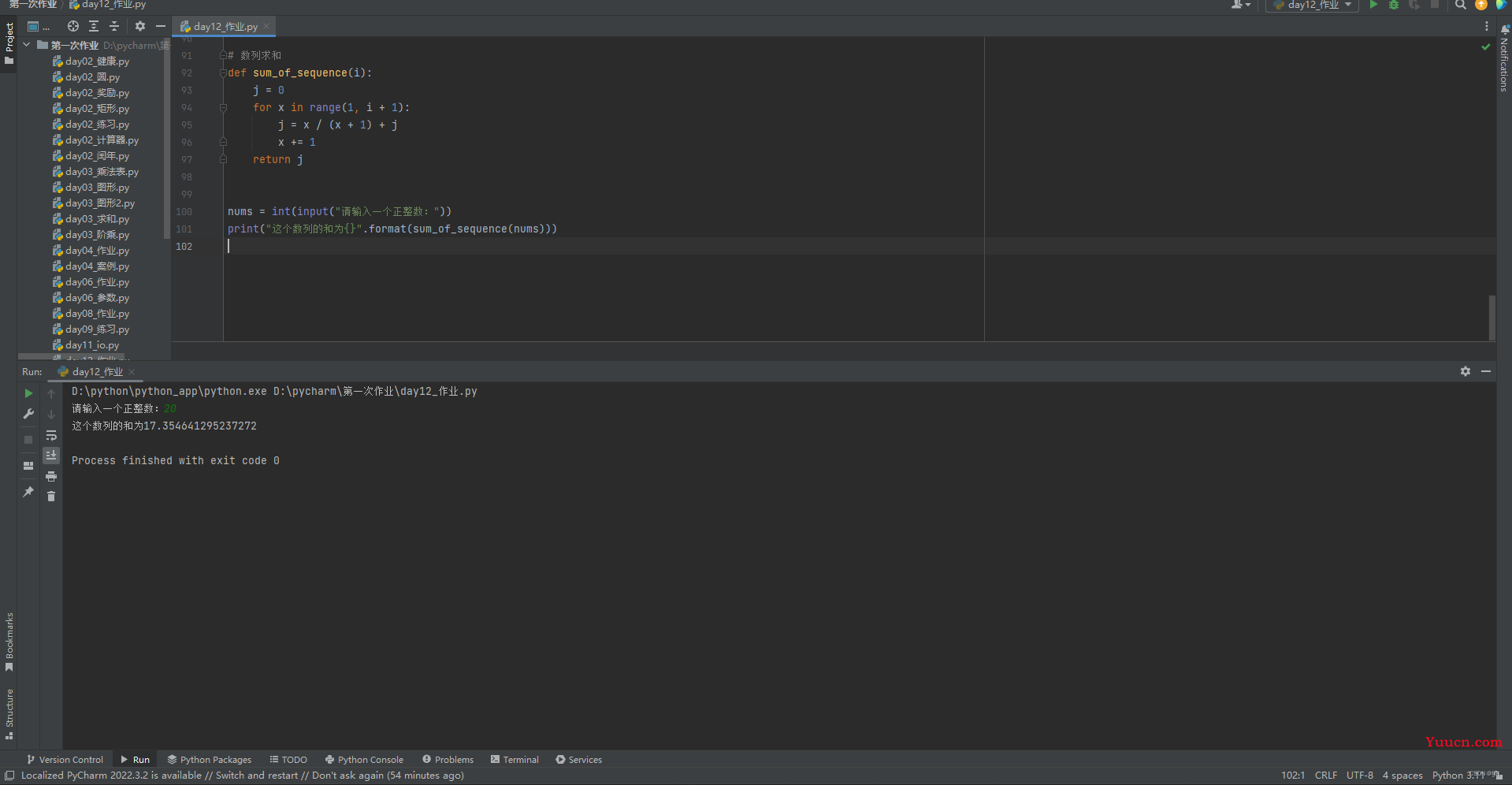
Task: Toggle Structure tool window sidebar button
Action: (9, 714)
